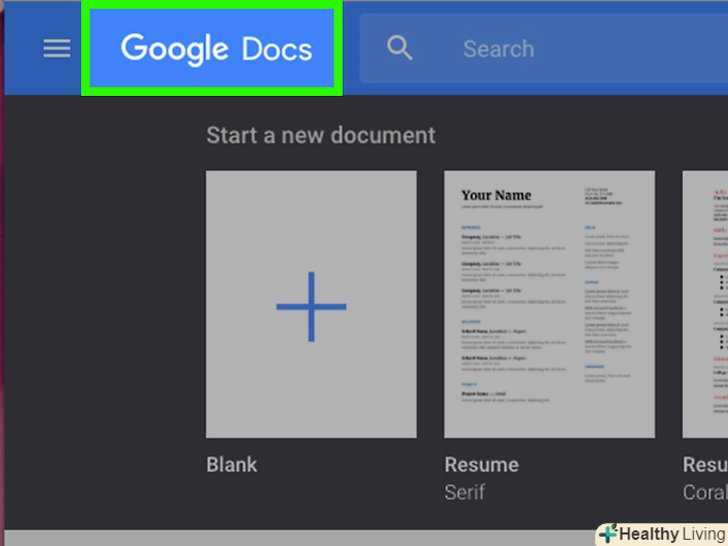728x546 pixels.
Task: Create a Blank new document
Action: click(x=311, y=304)
